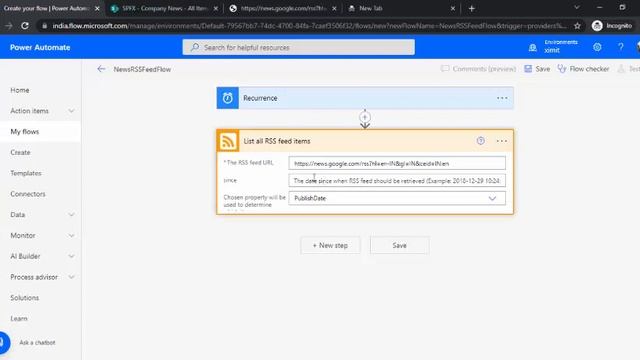
Task: Click the Power Automate title
Action: point(40,47)
